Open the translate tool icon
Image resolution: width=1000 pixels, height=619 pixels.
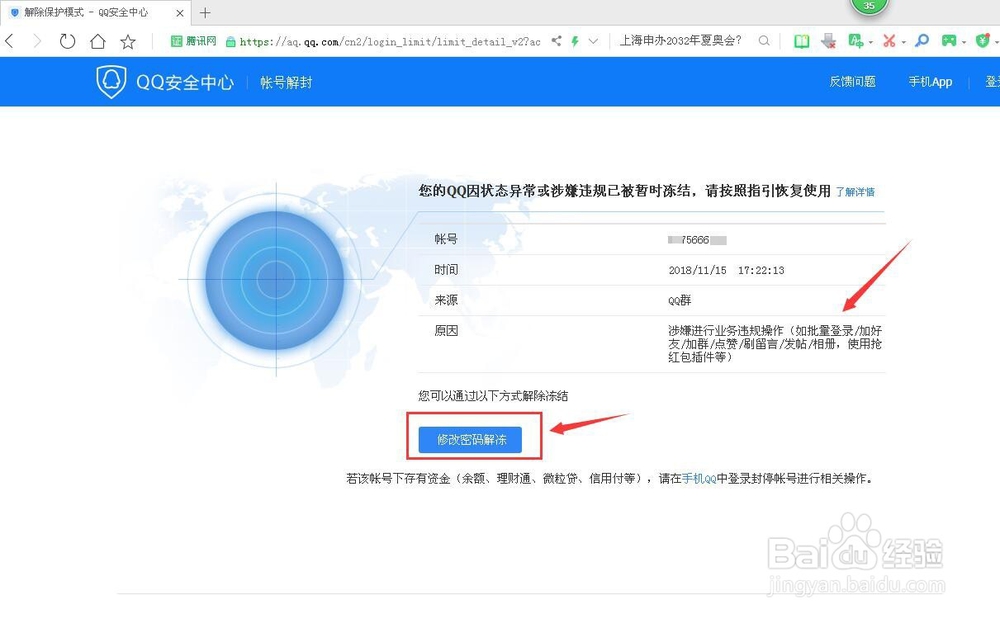[x=856, y=41]
